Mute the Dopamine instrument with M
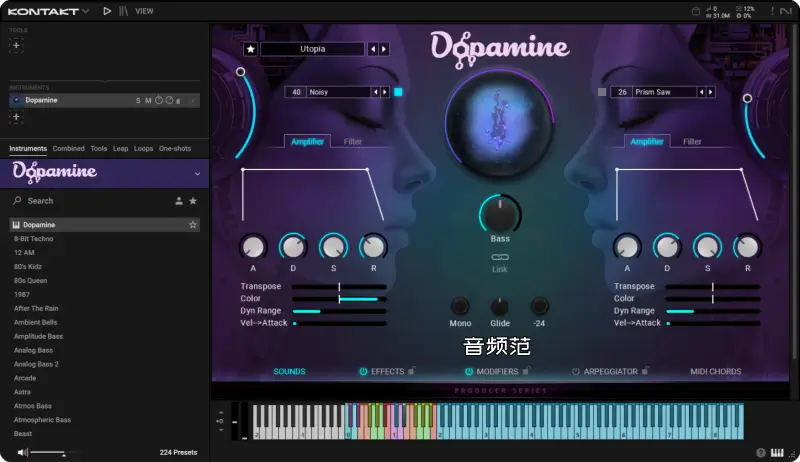Image resolution: width=800 pixels, height=462 pixels. [x=148, y=100]
